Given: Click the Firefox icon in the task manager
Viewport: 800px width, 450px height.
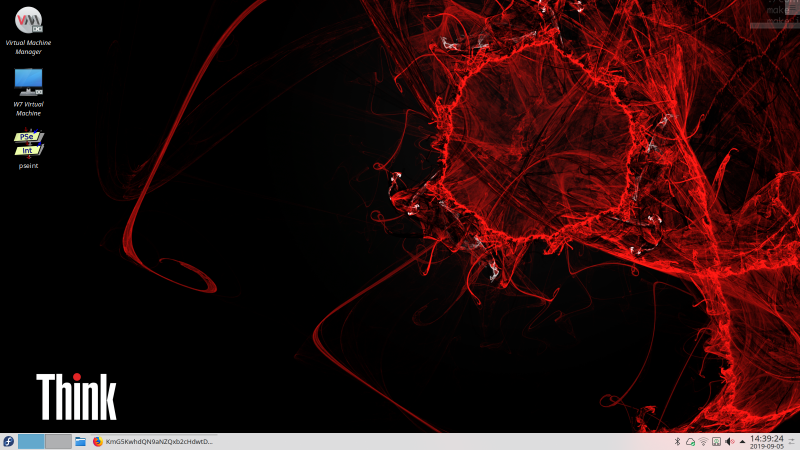Looking at the screenshot, I should pos(97,441).
